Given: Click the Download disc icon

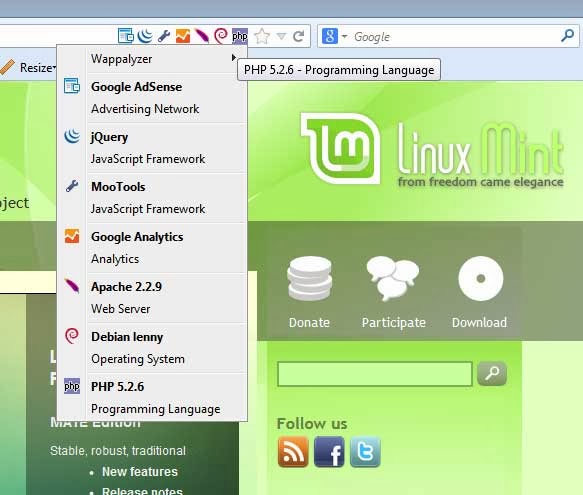Looking at the screenshot, I should tap(481, 278).
